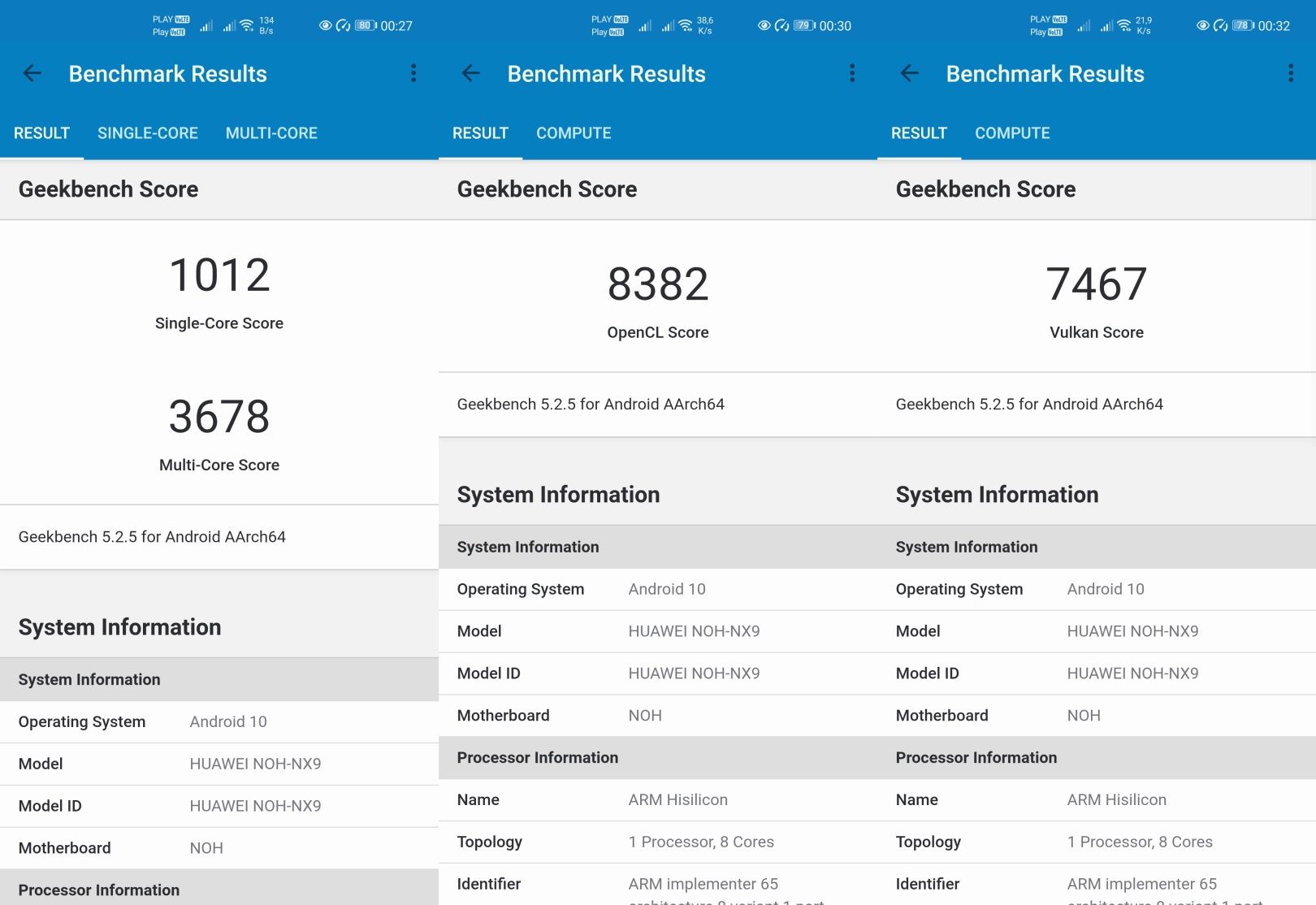This screenshot has height=905, width=1316.
Task: Tap Identifier row in OpenCL screen
Action: pyautogui.click(x=658, y=885)
